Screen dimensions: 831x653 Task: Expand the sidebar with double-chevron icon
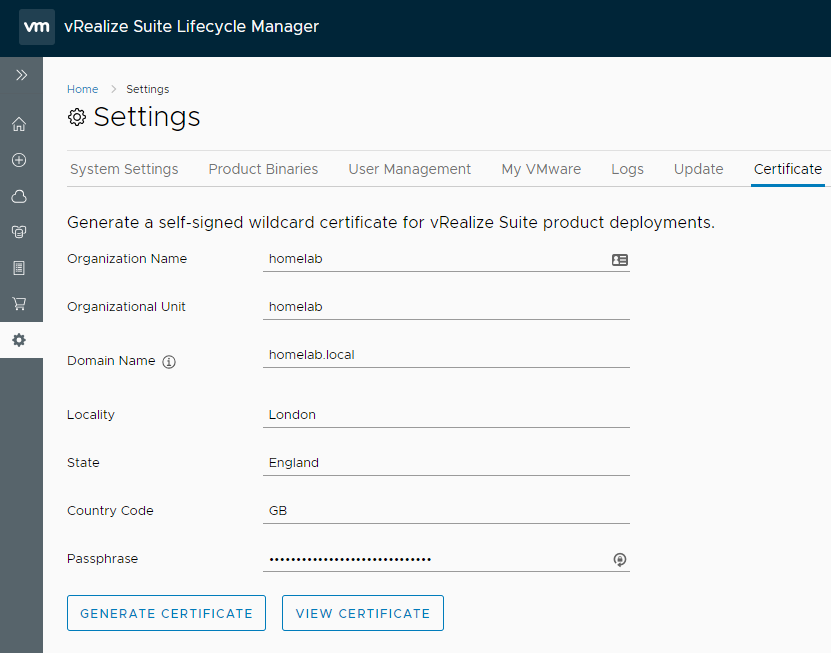point(21,75)
